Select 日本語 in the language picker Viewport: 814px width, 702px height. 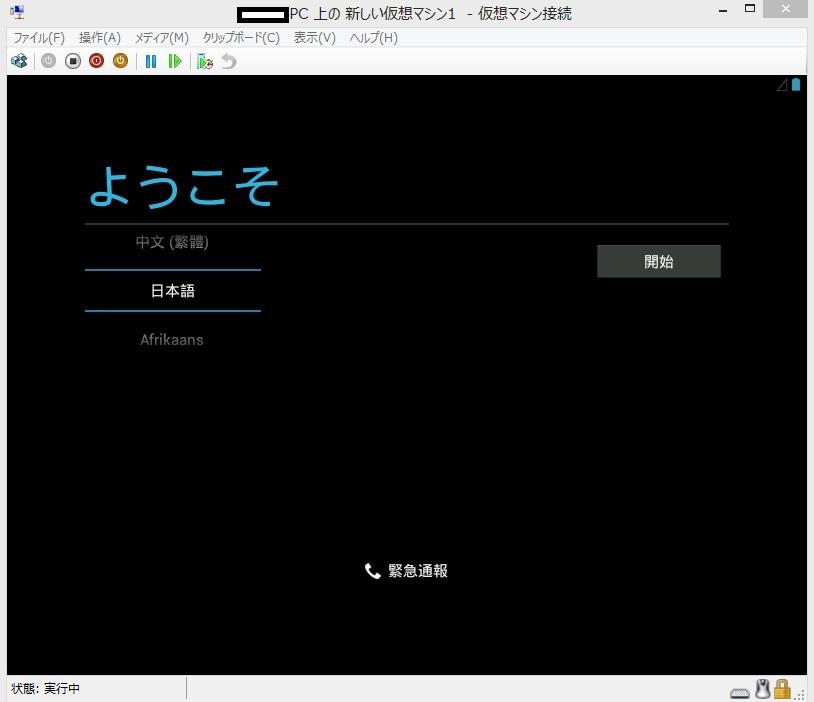click(x=173, y=291)
